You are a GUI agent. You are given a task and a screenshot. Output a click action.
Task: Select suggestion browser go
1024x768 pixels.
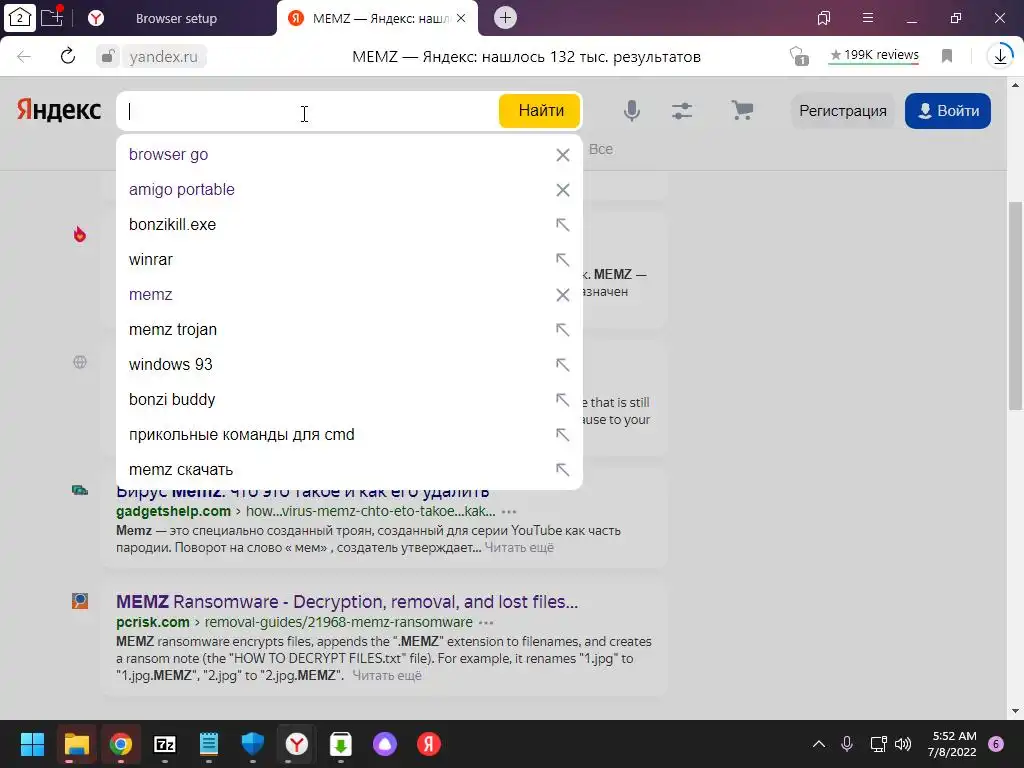tap(168, 155)
